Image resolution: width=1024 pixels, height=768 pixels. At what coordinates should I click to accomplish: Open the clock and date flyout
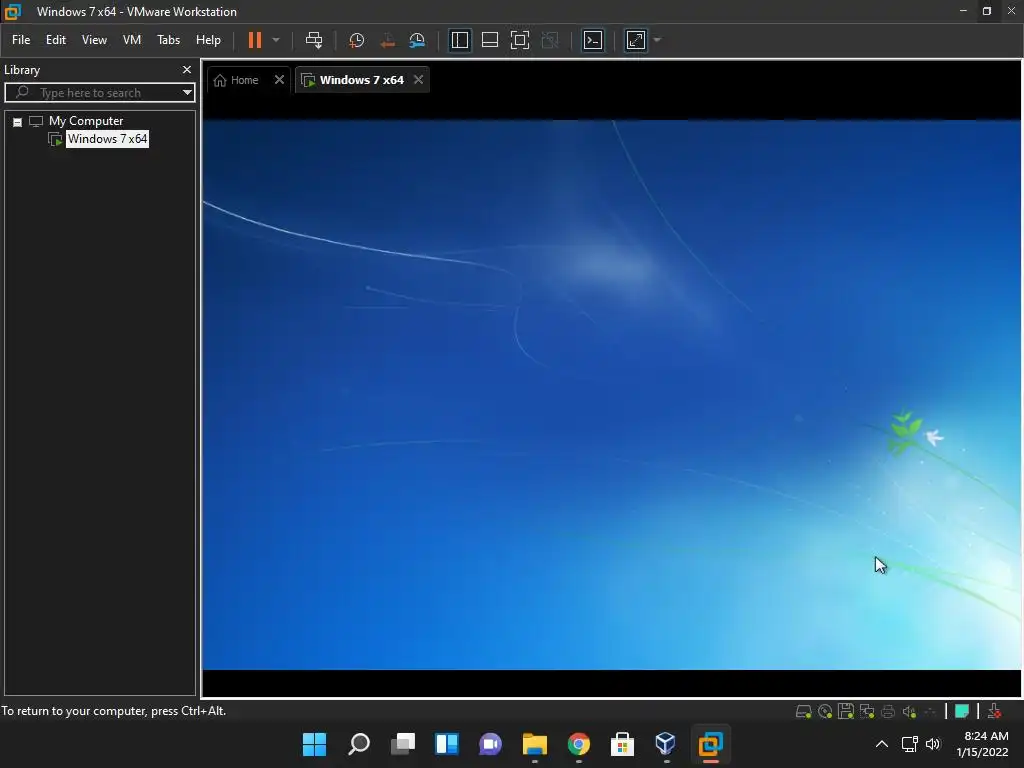coord(983,744)
